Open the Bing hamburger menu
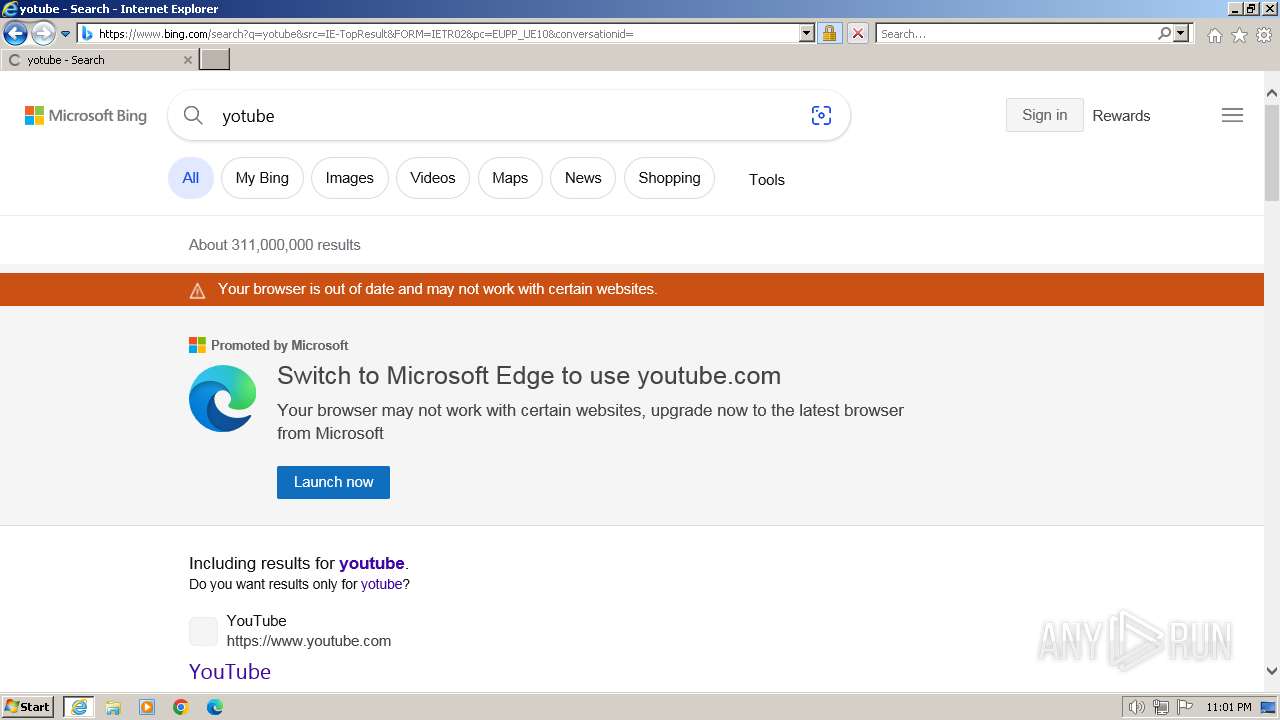Viewport: 1280px width, 720px height. (1232, 116)
